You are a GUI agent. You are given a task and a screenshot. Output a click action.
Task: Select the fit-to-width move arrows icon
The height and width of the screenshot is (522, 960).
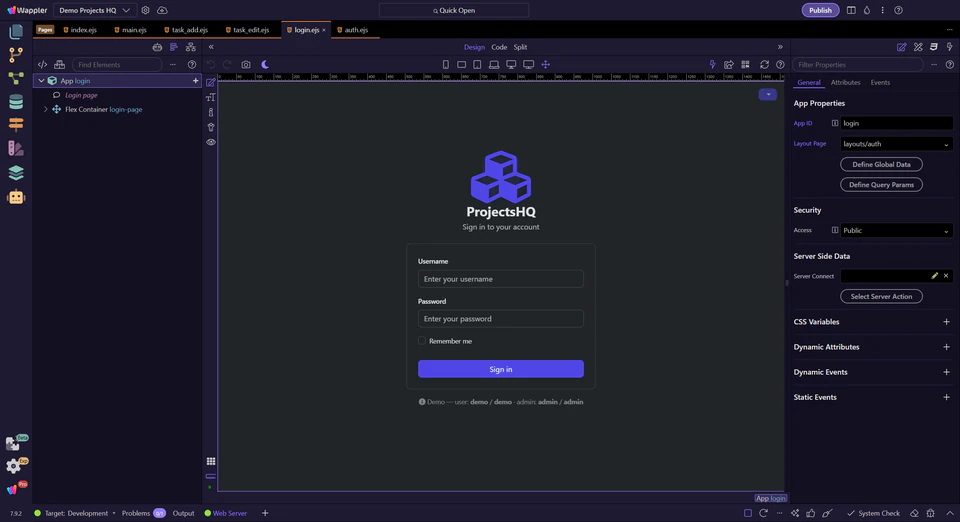(546, 65)
